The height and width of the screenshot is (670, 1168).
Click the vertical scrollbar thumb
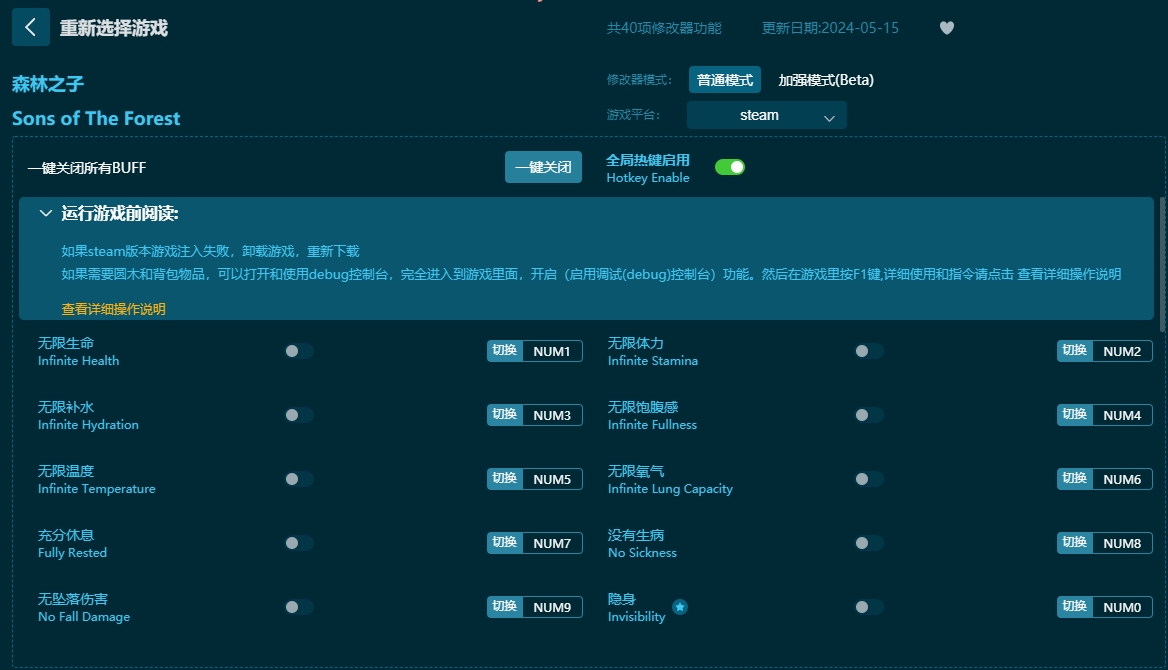(1162, 265)
